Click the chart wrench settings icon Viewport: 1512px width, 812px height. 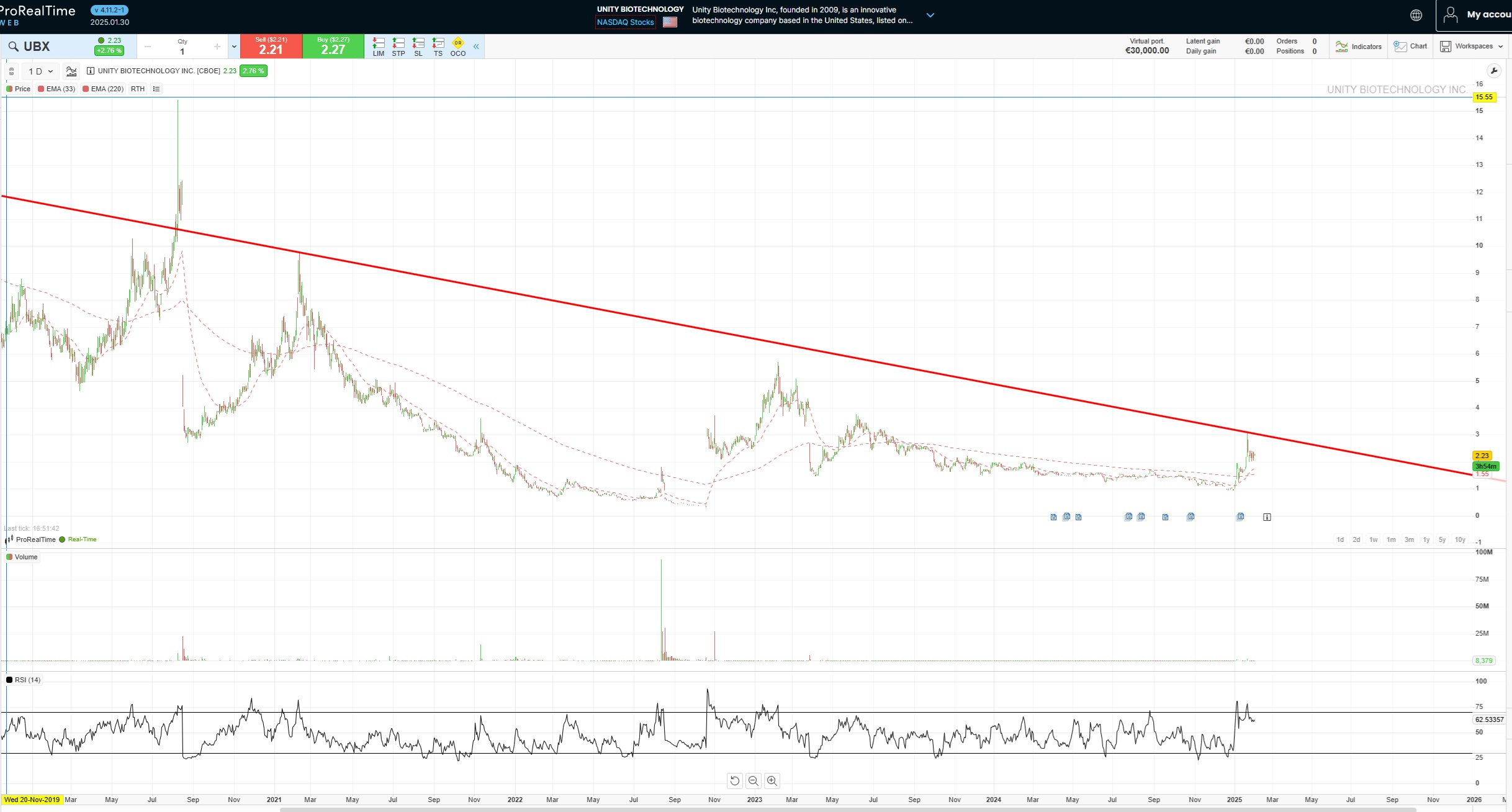(1494, 71)
